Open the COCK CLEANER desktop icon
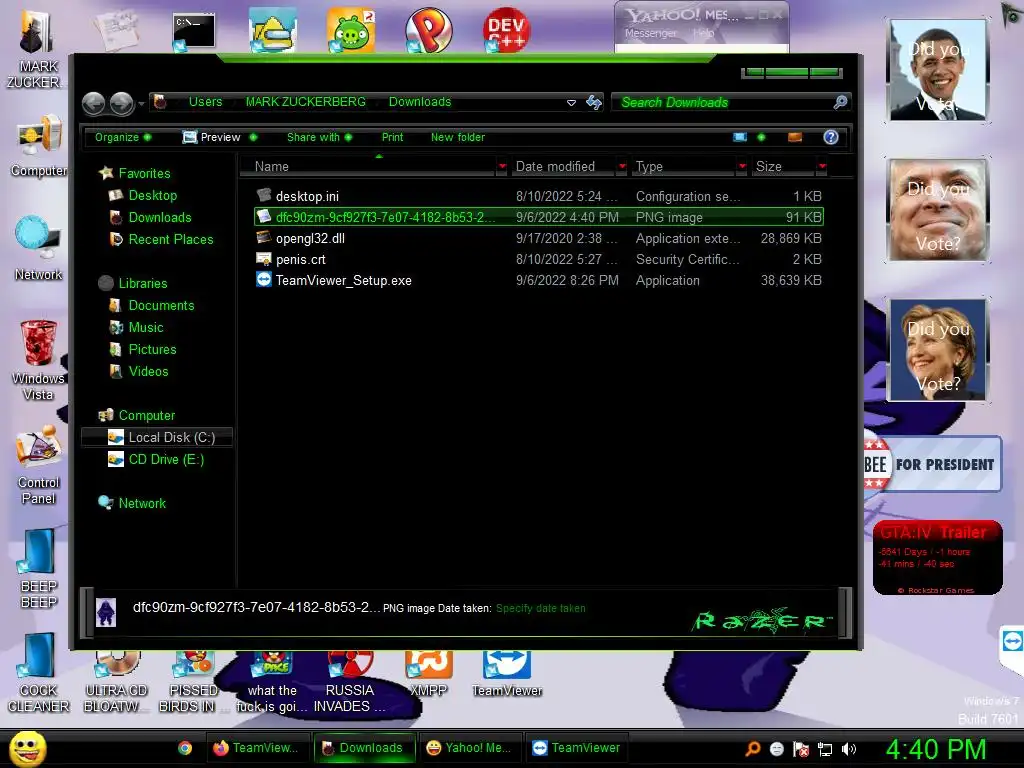 (x=39, y=673)
